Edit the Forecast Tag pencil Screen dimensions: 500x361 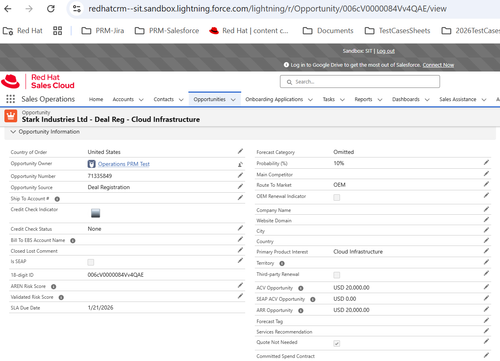click(x=486, y=320)
